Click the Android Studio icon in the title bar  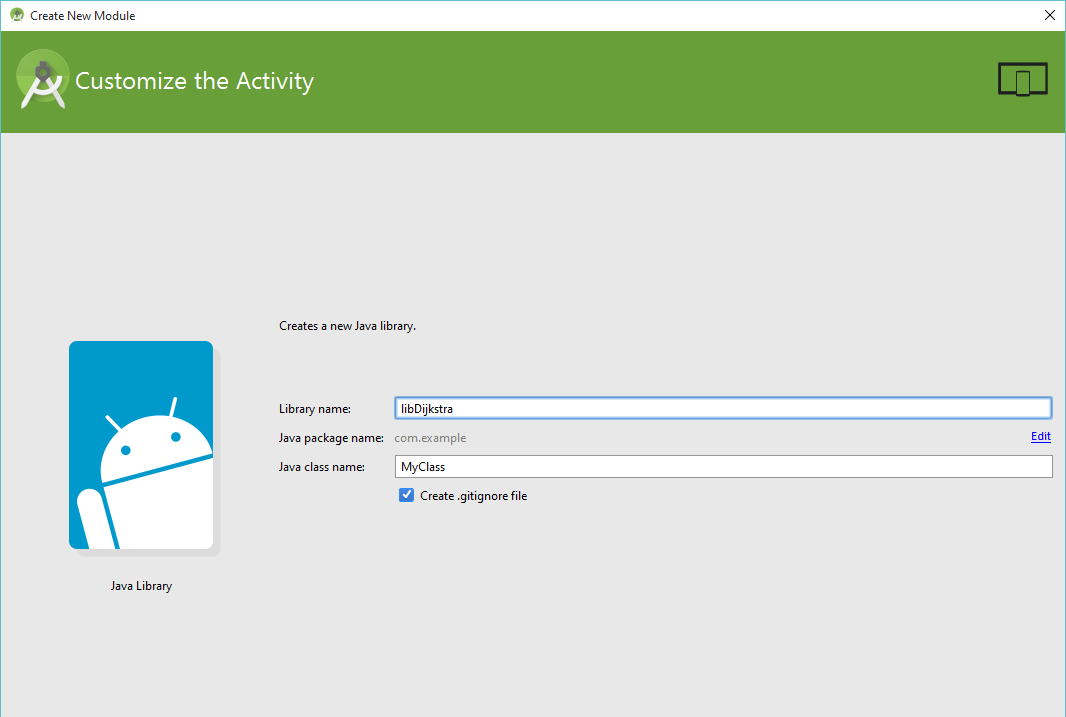coord(16,15)
